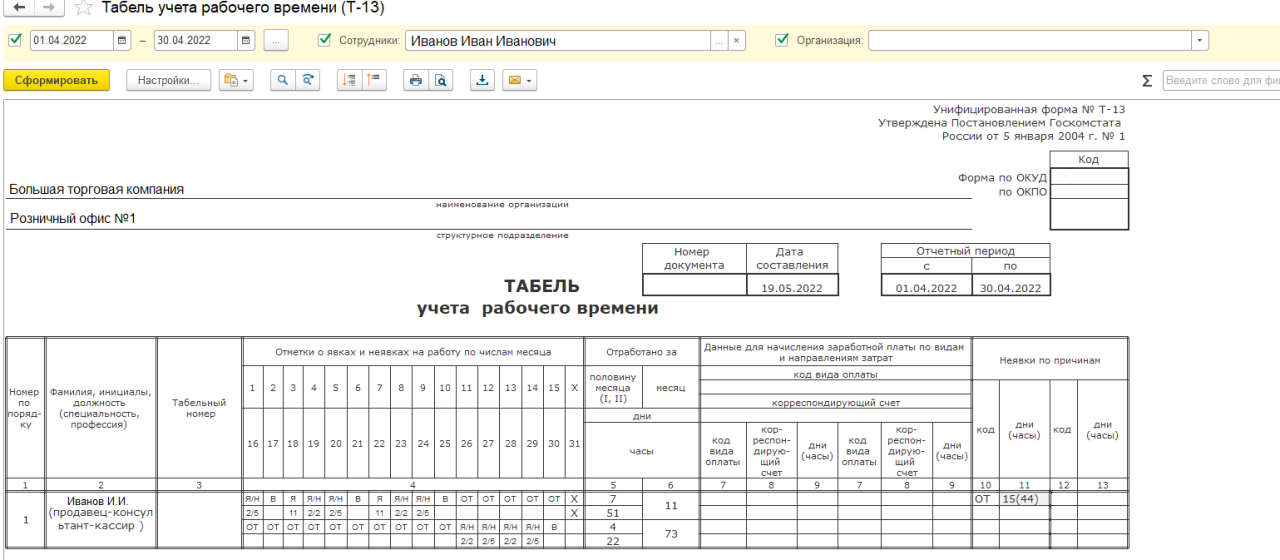Screen dimensions: 1280x560
Task: Click the magnifier Find icon in toolbar
Action: (x=282, y=81)
